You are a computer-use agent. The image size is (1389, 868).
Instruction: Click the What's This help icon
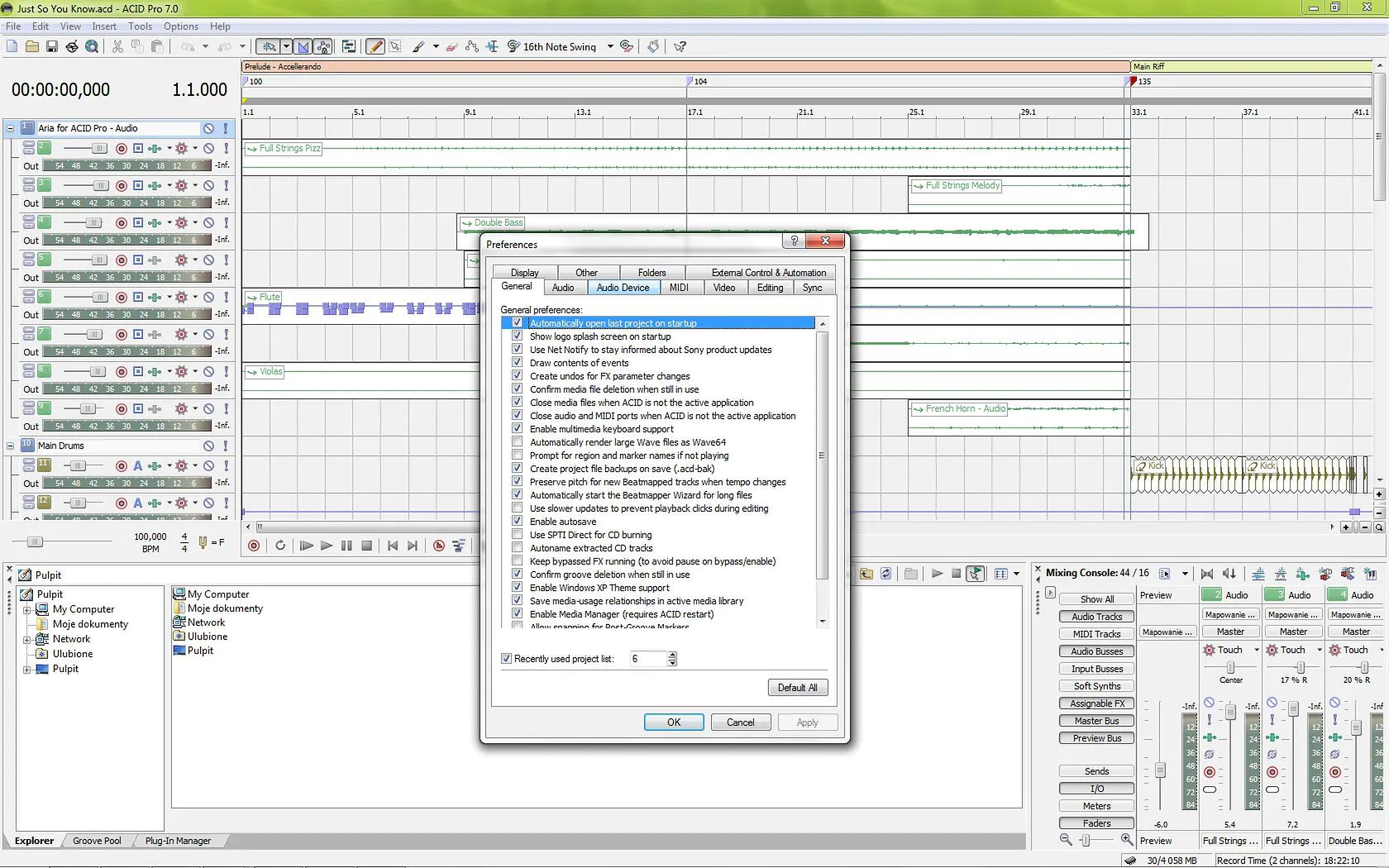680,47
